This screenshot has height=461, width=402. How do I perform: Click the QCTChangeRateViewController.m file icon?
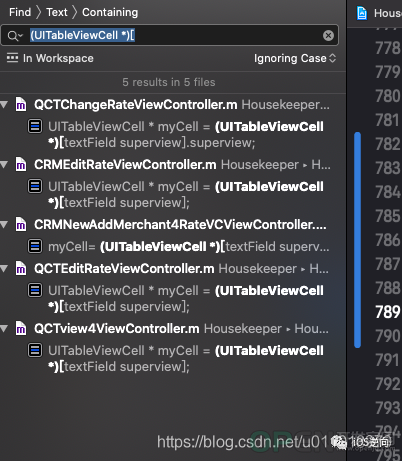pos(21,104)
